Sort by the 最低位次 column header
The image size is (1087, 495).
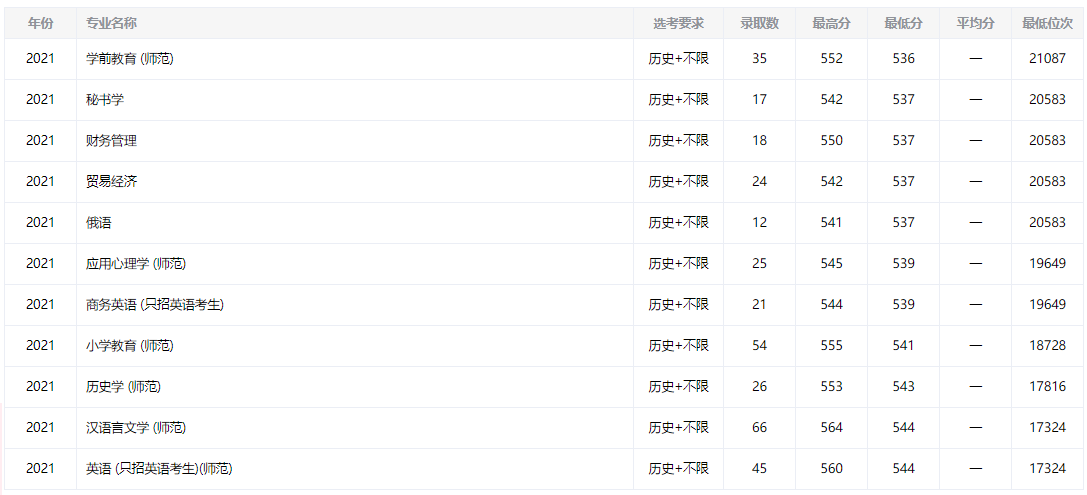pyautogui.click(x=1047, y=23)
